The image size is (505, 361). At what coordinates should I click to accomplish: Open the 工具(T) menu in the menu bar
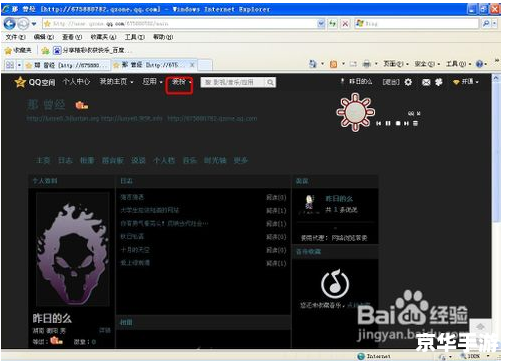135,37
